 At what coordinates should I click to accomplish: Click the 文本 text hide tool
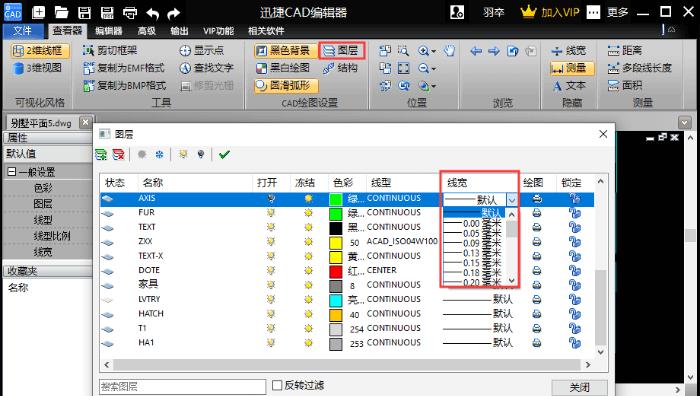(x=569, y=85)
